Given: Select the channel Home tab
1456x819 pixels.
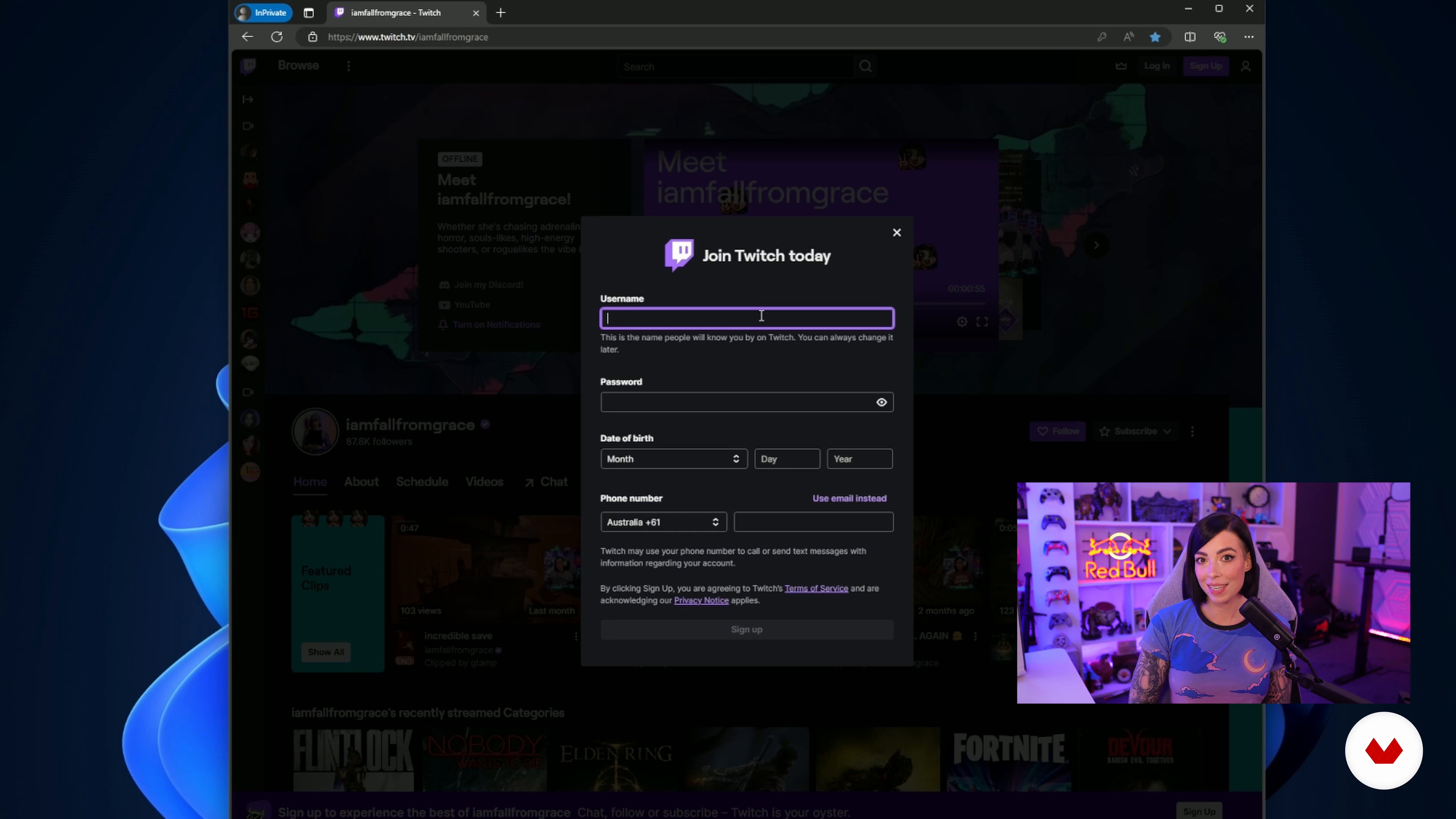Looking at the screenshot, I should click(x=310, y=482).
